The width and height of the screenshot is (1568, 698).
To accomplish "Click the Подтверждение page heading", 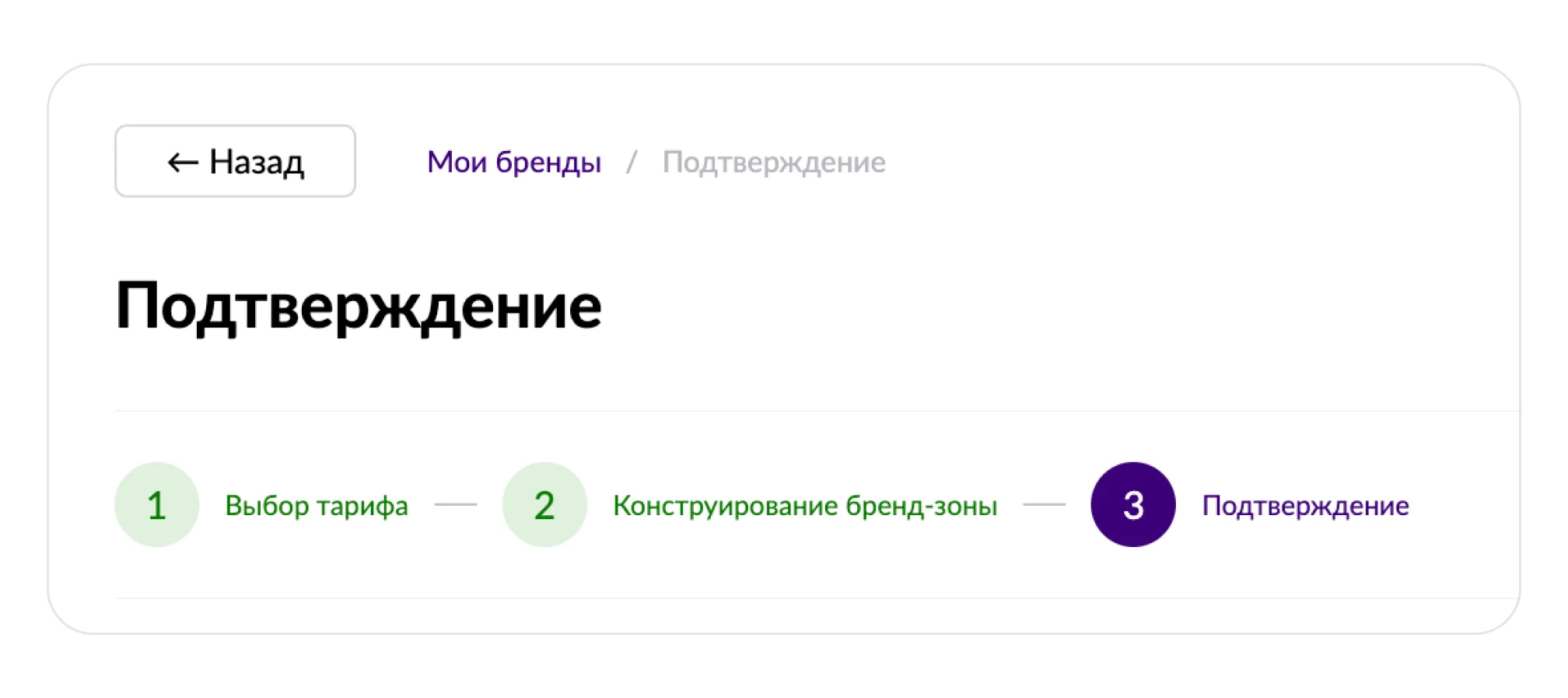I will (359, 307).
